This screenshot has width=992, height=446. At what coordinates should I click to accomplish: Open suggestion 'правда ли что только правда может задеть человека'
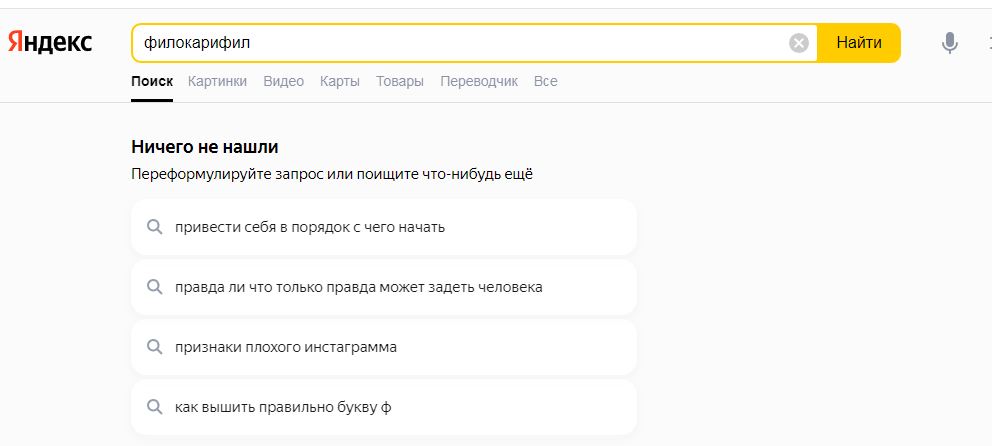358,287
